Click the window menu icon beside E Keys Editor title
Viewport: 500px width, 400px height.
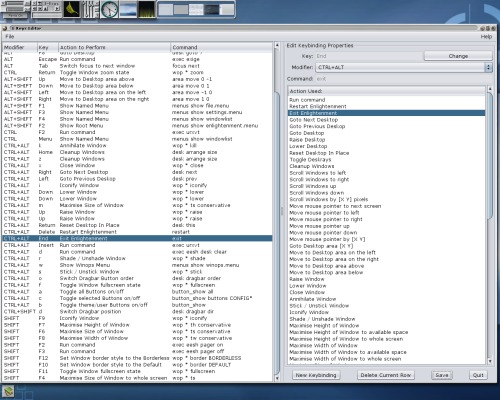[5, 28]
